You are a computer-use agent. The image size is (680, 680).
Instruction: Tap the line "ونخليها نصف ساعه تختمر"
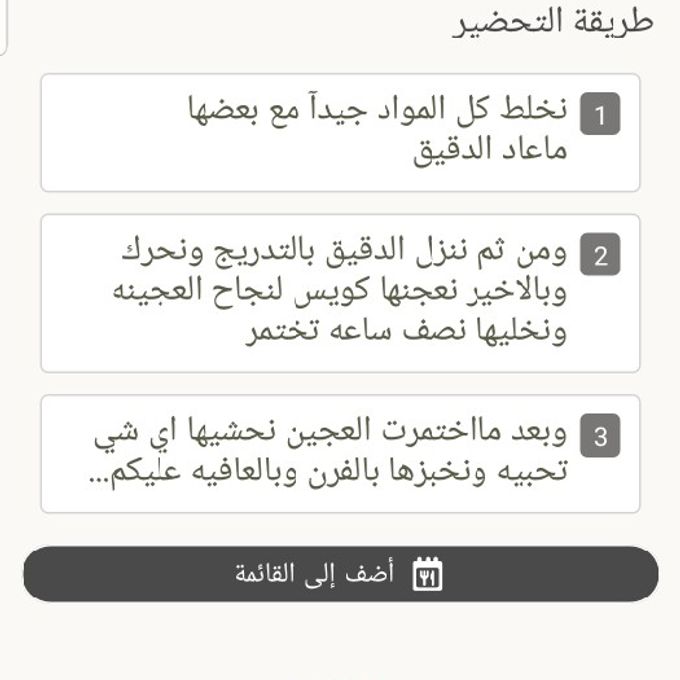tap(406, 332)
